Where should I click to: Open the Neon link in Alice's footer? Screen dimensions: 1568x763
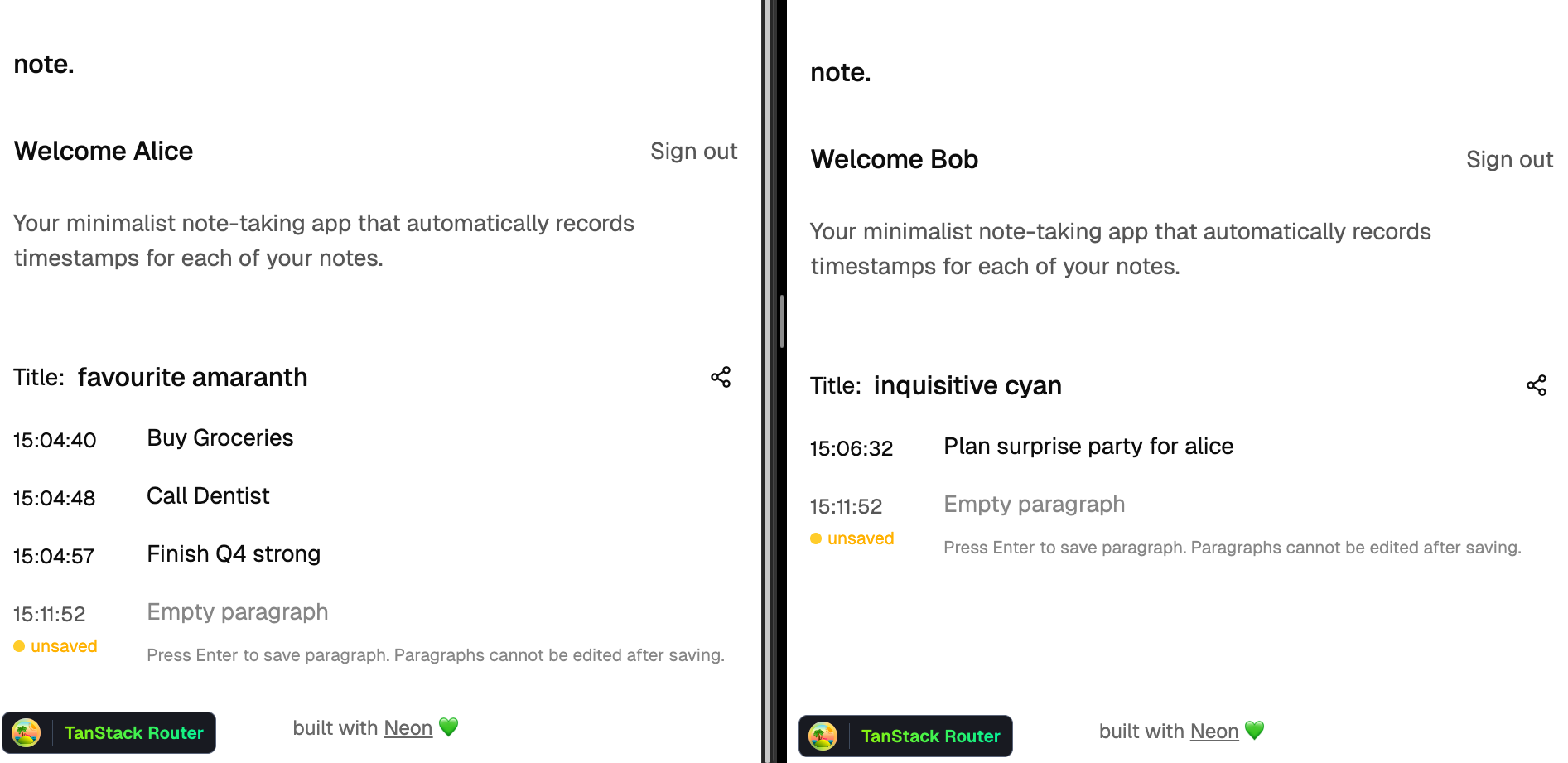click(408, 728)
